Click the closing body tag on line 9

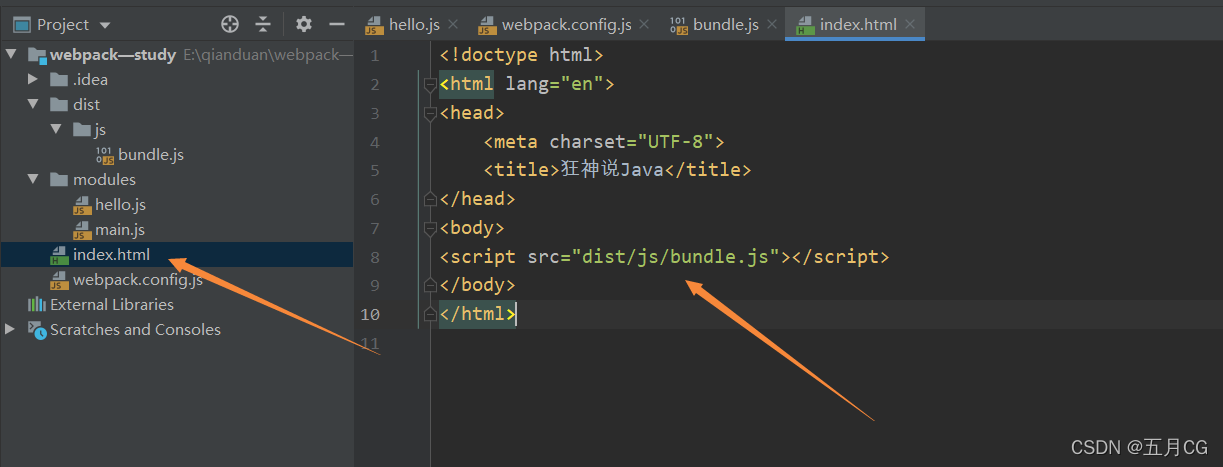pyautogui.click(x=477, y=285)
